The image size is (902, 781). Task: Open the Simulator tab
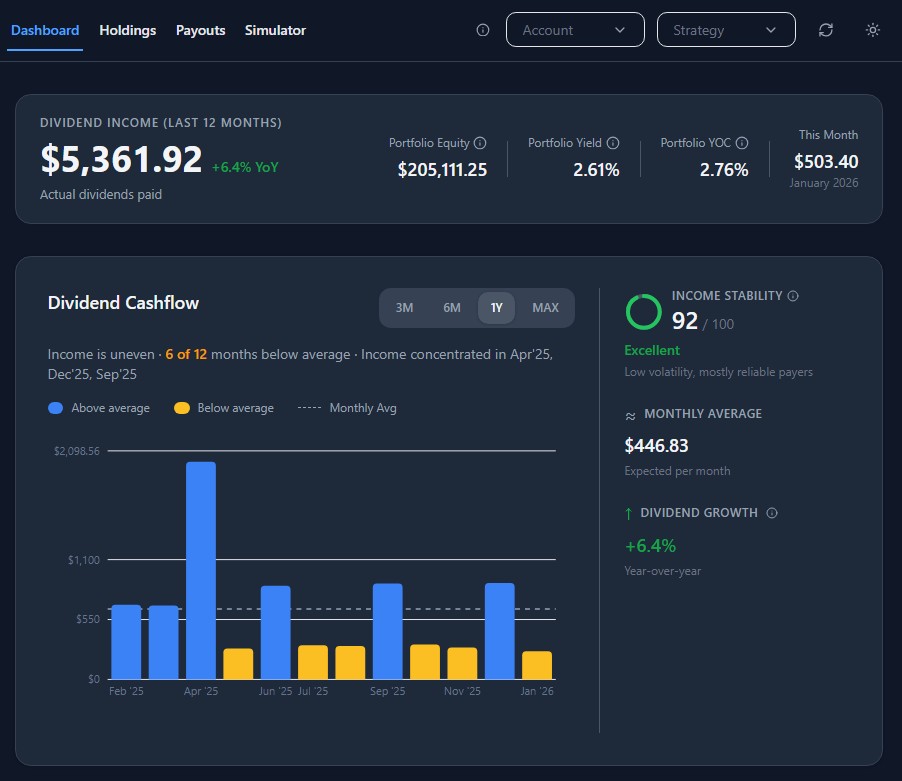pyautogui.click(x=275, y=30)
